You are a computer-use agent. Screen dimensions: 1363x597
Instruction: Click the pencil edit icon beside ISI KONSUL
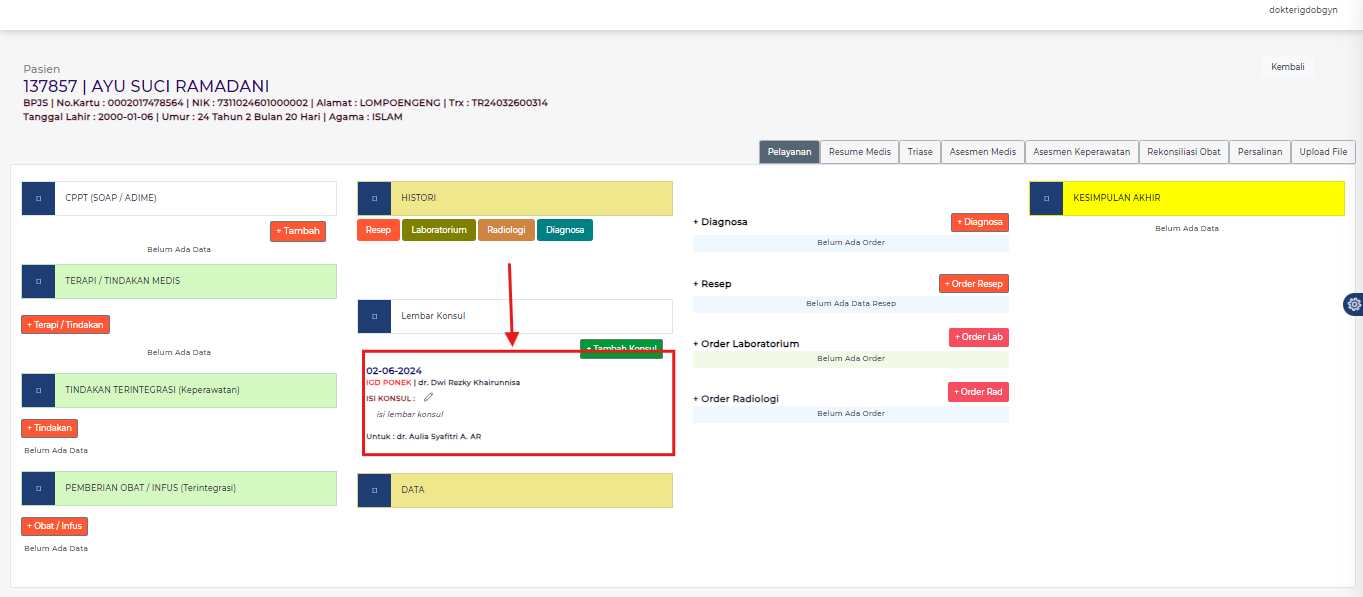point(428,397)
